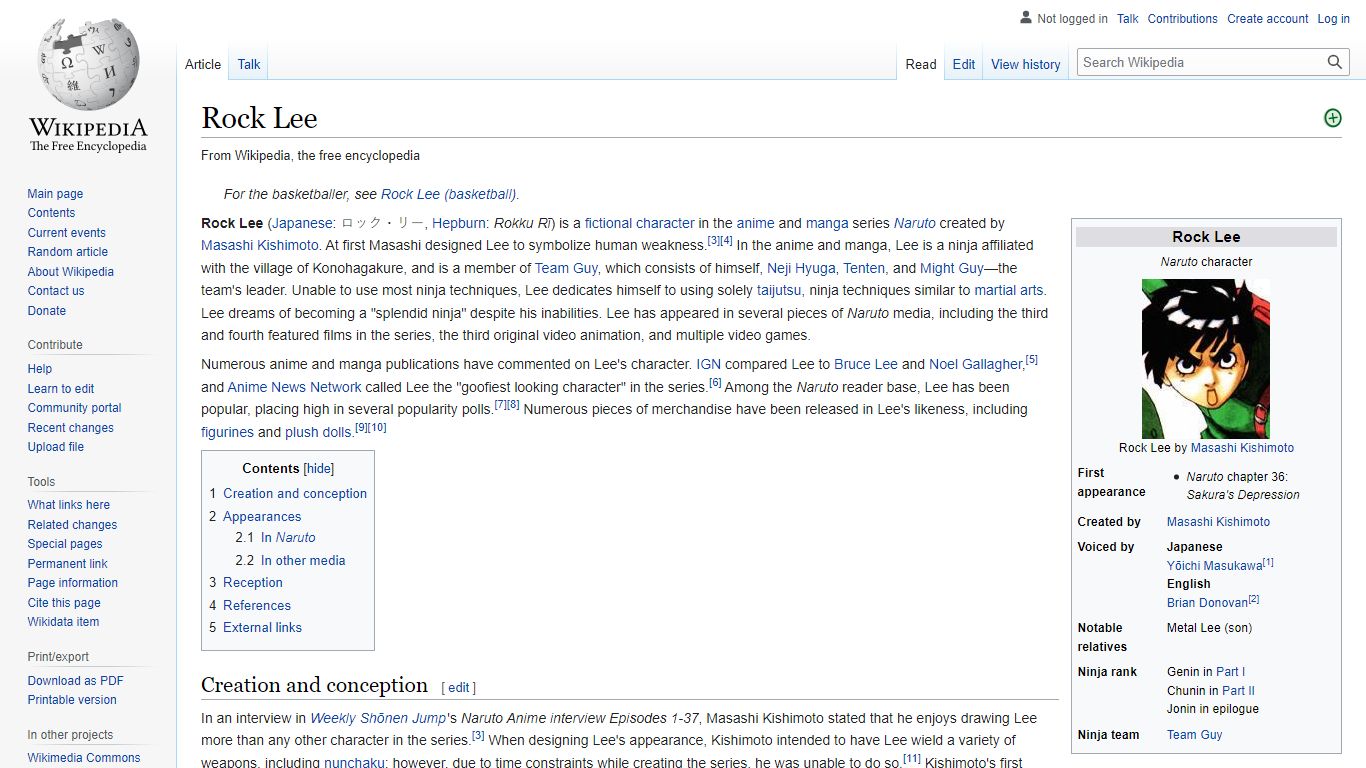Open Contents in sidebar

51,213
